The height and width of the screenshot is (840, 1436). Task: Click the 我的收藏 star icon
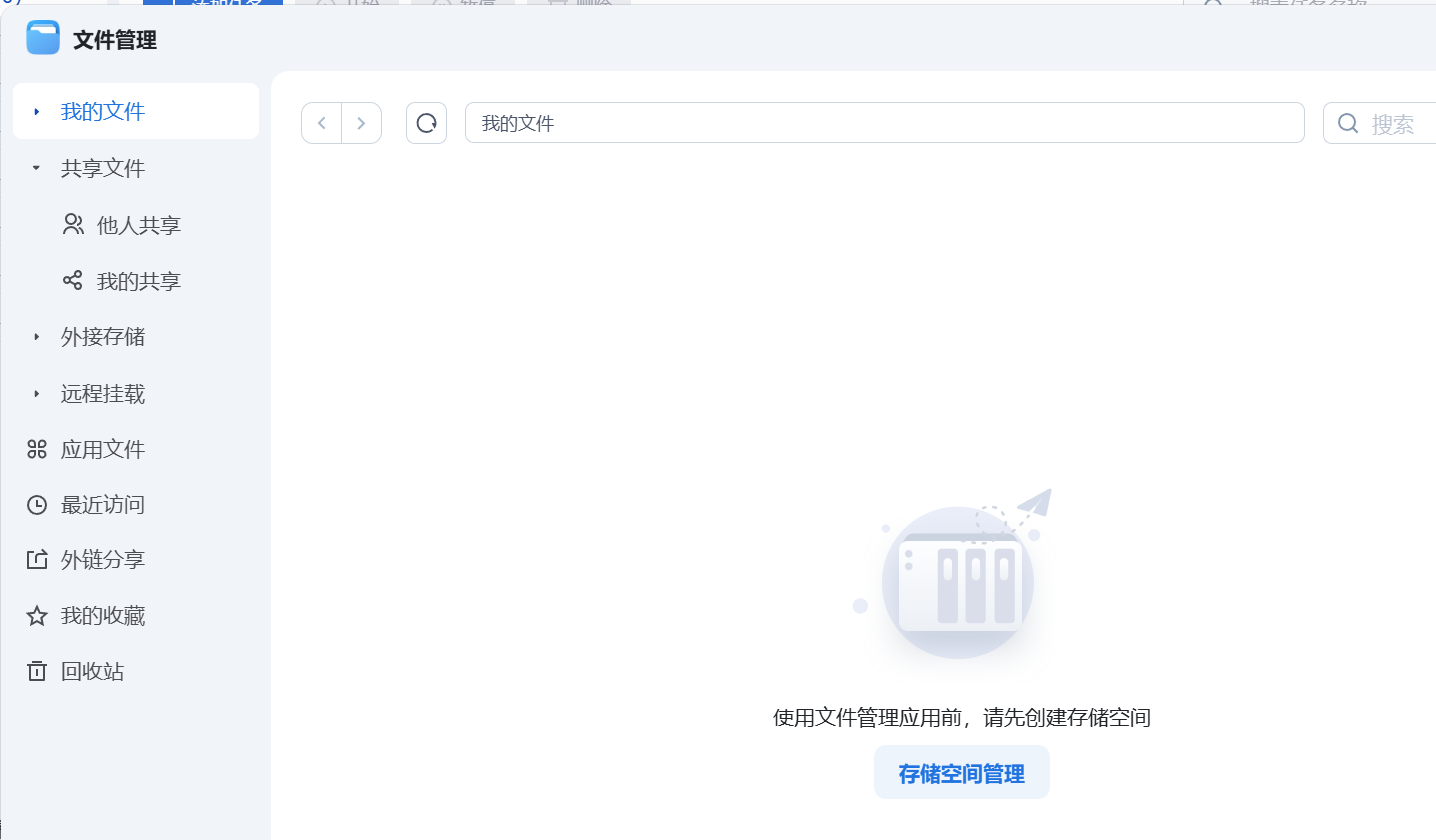pos(37,616)
